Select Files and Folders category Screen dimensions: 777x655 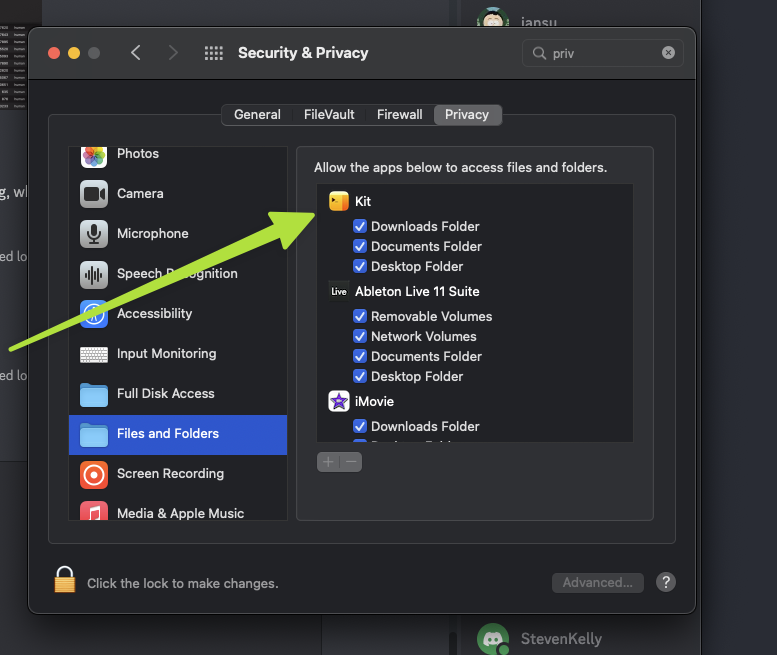[178, 434]
